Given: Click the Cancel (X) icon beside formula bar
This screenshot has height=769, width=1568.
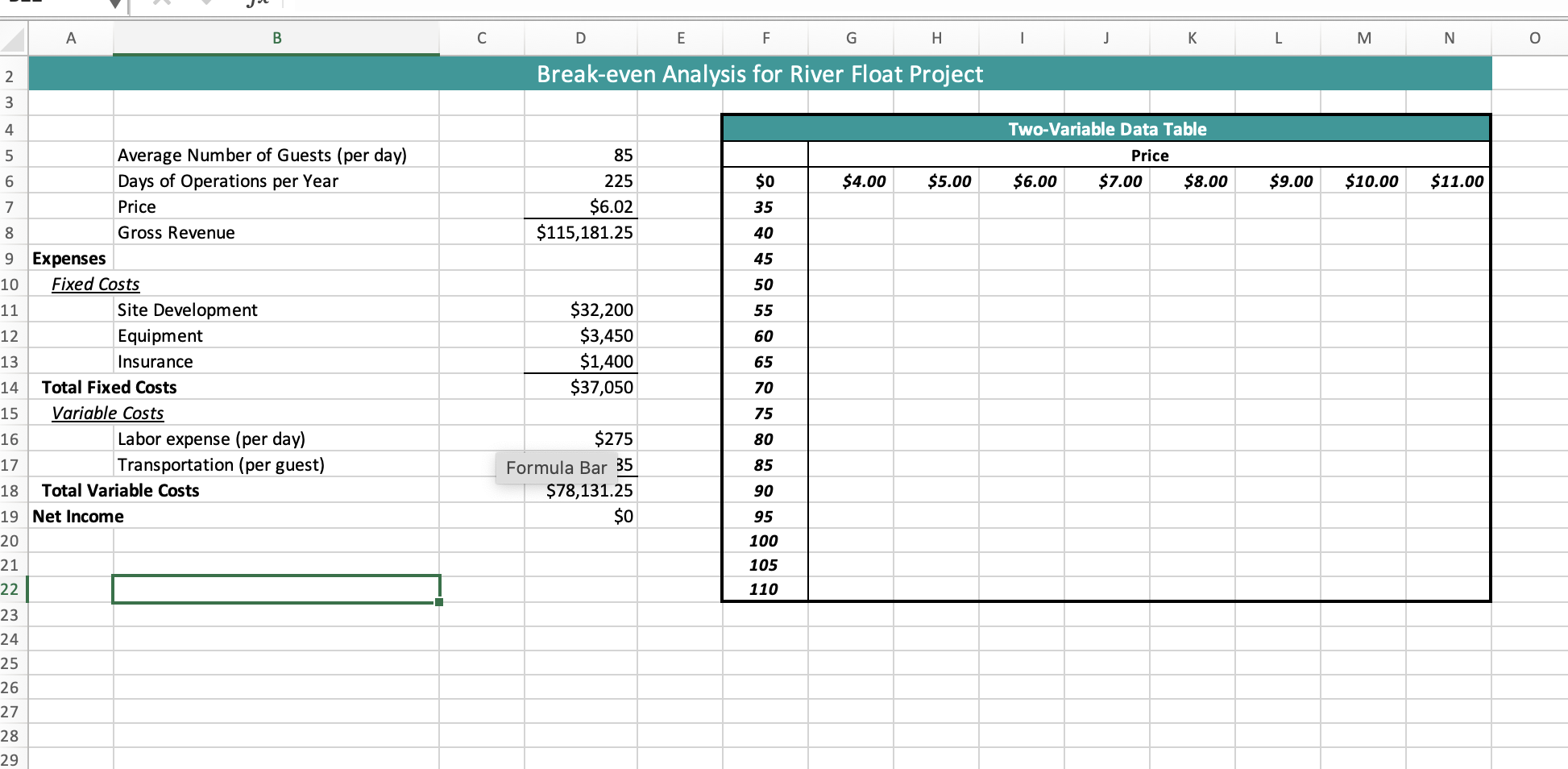Looking at the screenshot, I should click(x=160, y=3).
